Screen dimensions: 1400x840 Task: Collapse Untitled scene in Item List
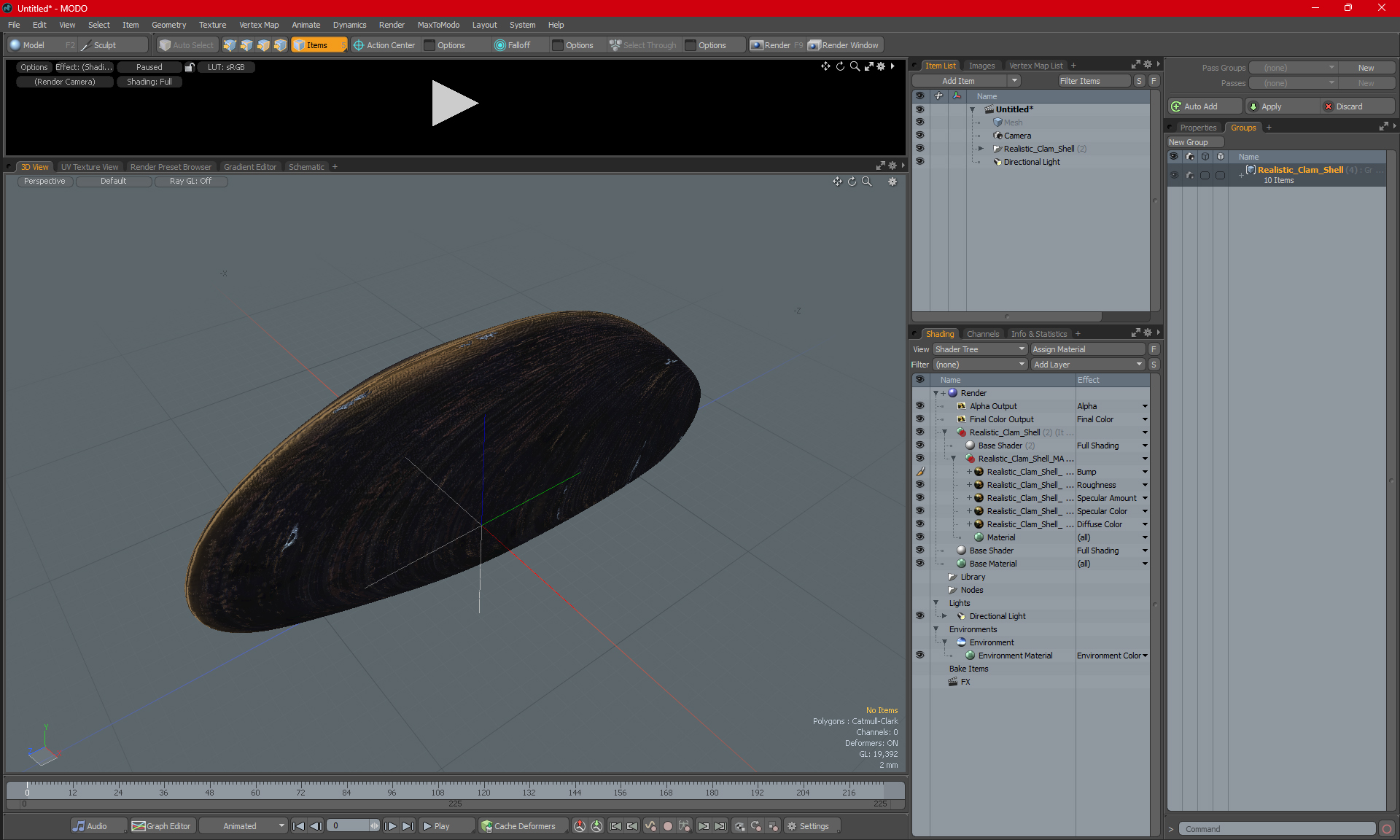(972, 109)
